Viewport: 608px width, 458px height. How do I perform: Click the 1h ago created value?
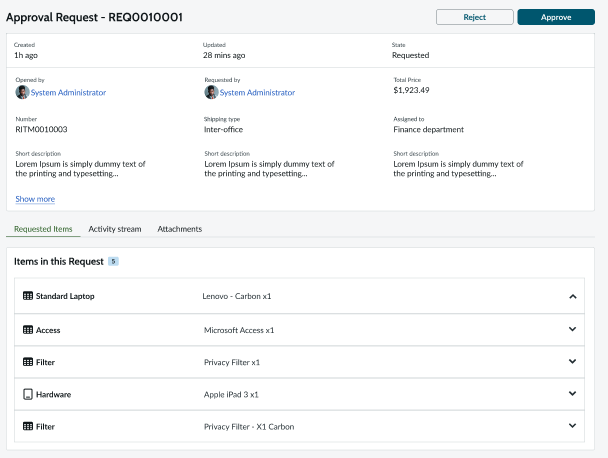click(x=26, y=55)
